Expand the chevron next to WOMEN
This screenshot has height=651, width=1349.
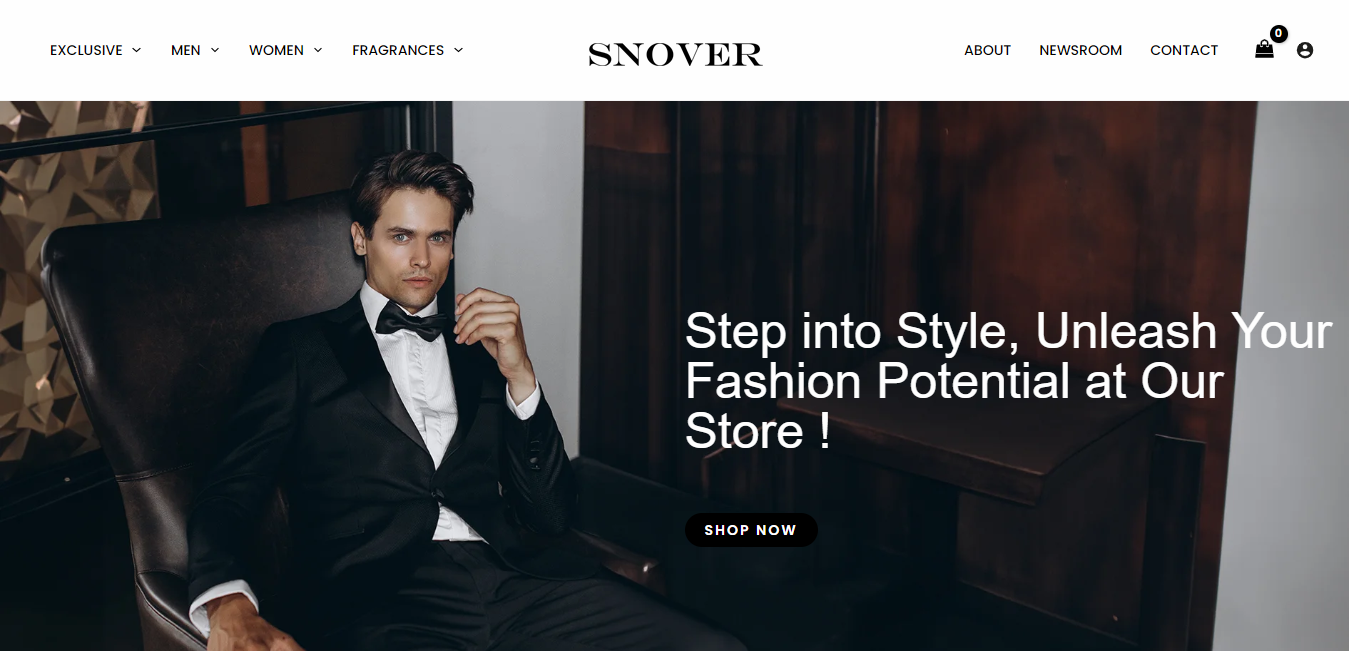click(x=318, y=50)
